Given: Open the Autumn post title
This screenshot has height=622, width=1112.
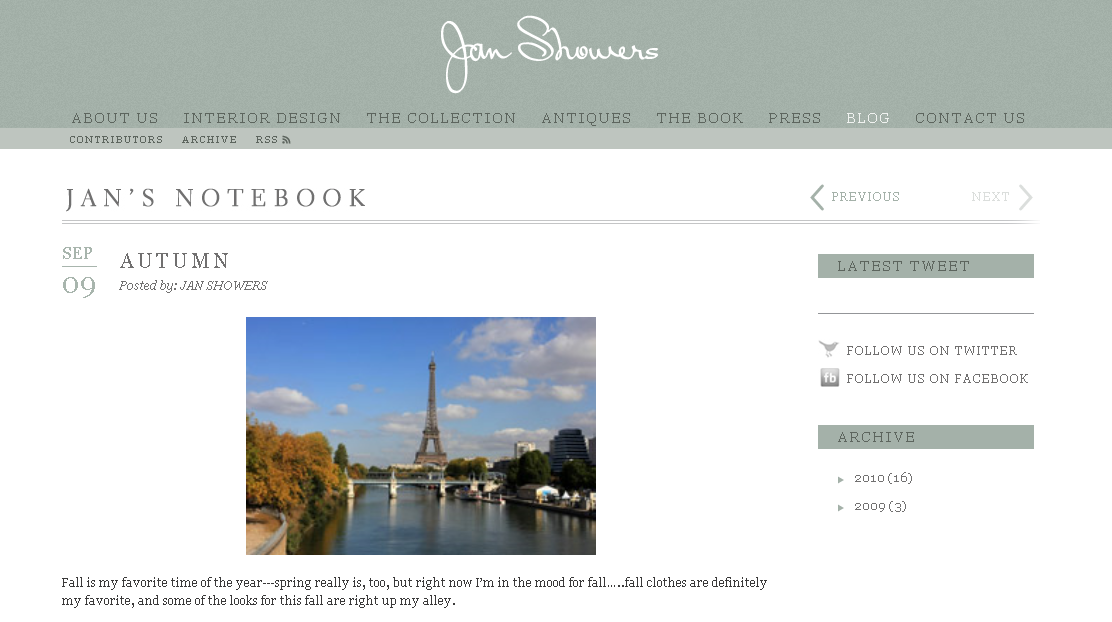Looking at the screenshot, I should [174, 261].
